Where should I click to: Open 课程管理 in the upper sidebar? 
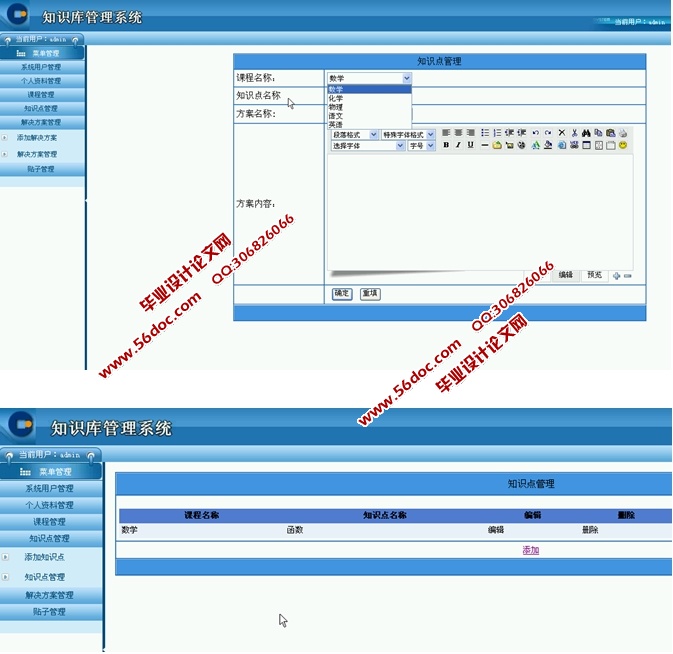42,94
